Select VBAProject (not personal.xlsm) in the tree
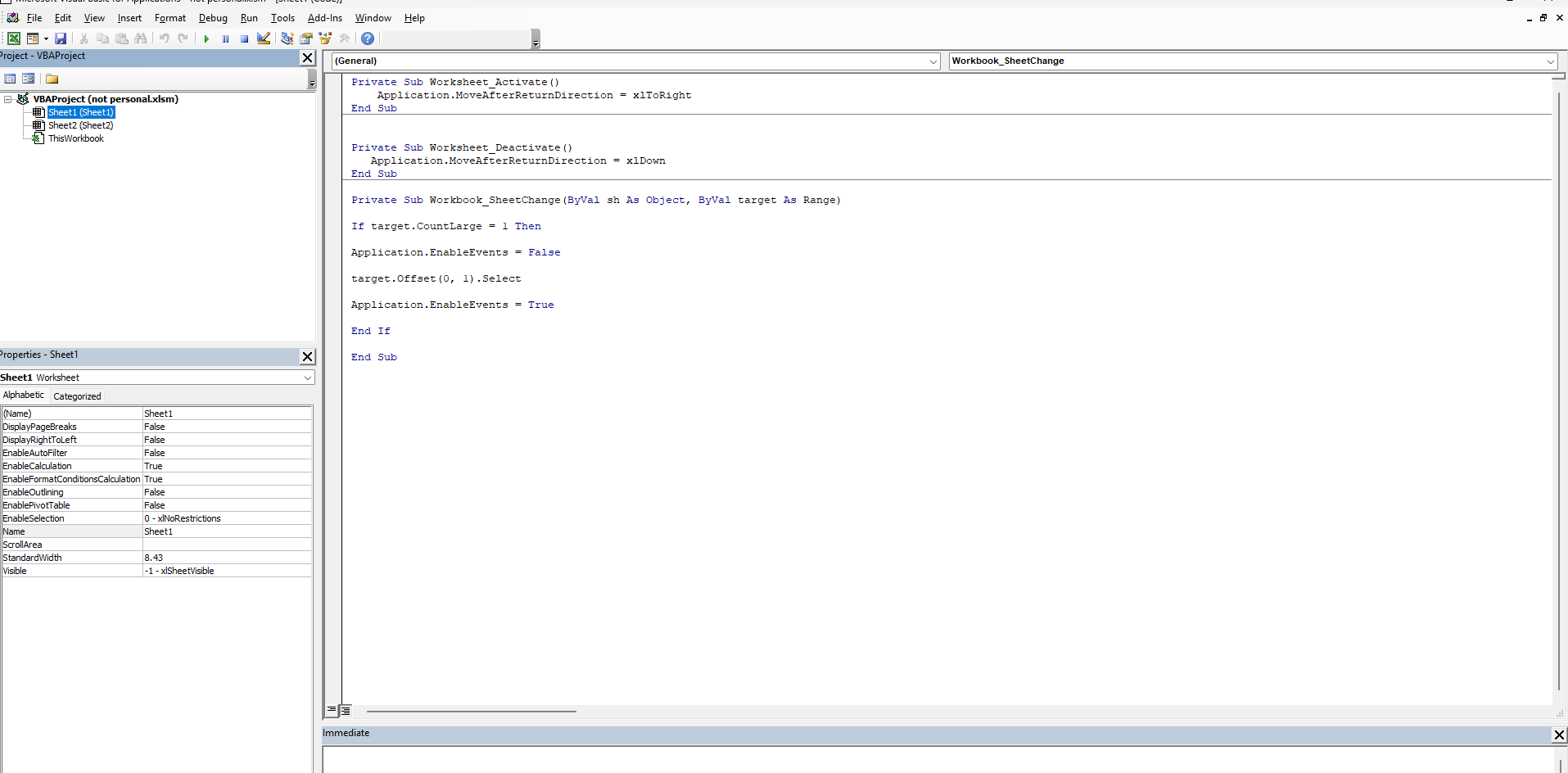Screen dimensions: 1568x773 click(106, 99)
